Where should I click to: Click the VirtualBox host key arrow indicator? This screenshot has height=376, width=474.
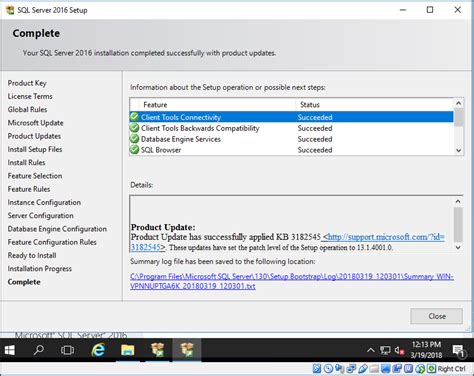click(431, 368)
